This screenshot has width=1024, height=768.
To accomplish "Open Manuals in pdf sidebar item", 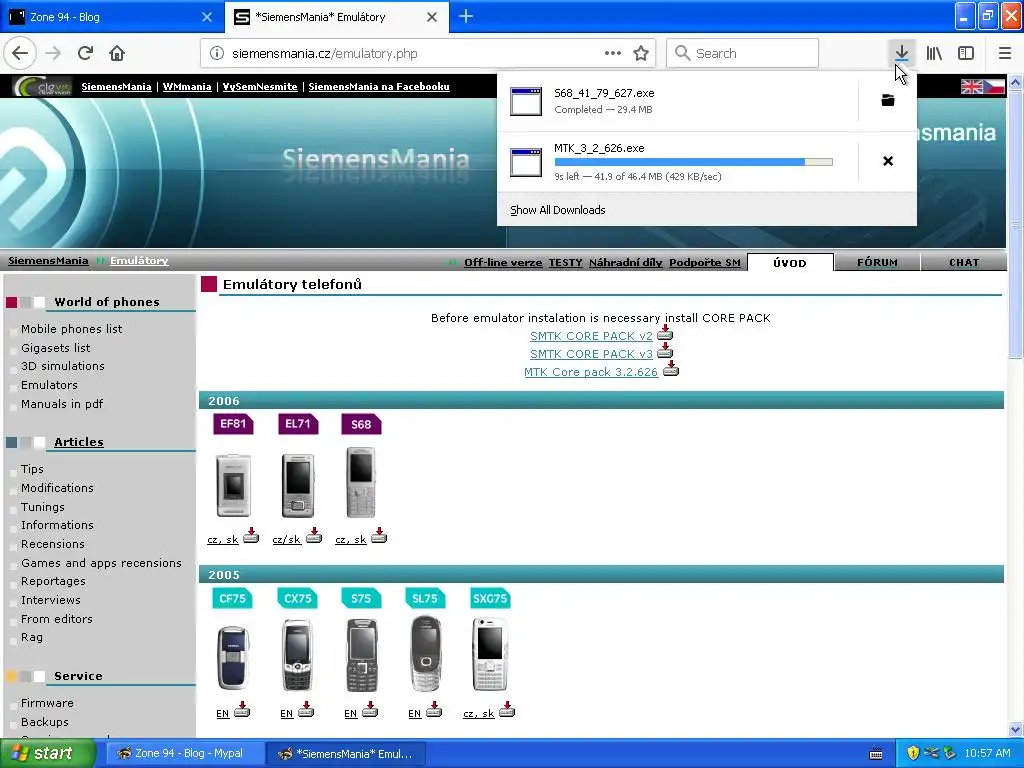I will click(x=62, y=404).
